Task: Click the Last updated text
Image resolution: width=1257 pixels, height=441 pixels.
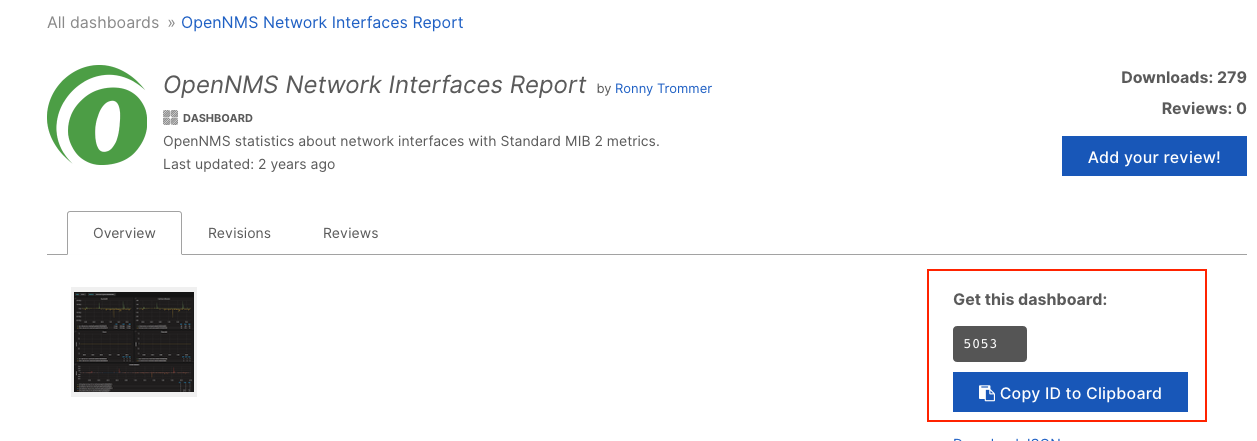Action: [249, 164]
